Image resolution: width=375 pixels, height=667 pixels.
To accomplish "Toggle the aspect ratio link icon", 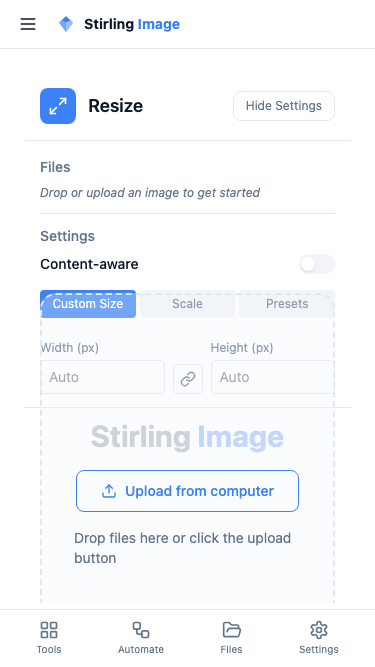I will point(188,379).
